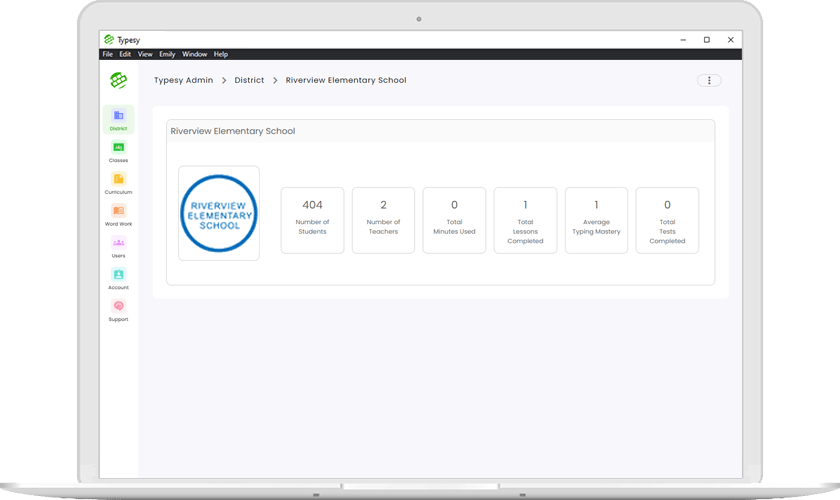Open the Window menu
Screen dimensions: 840x500
pyautogui.click(x=194, y=54)
